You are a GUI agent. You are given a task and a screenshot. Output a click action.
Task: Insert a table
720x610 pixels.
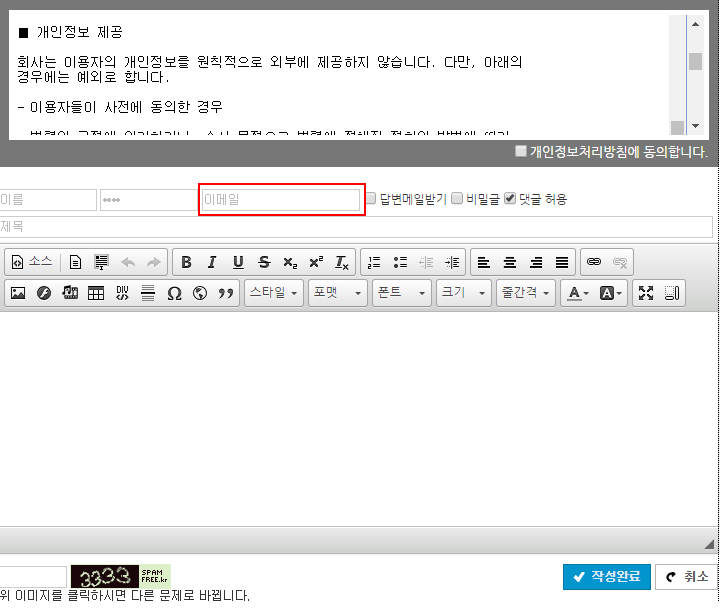pos(96,293)
